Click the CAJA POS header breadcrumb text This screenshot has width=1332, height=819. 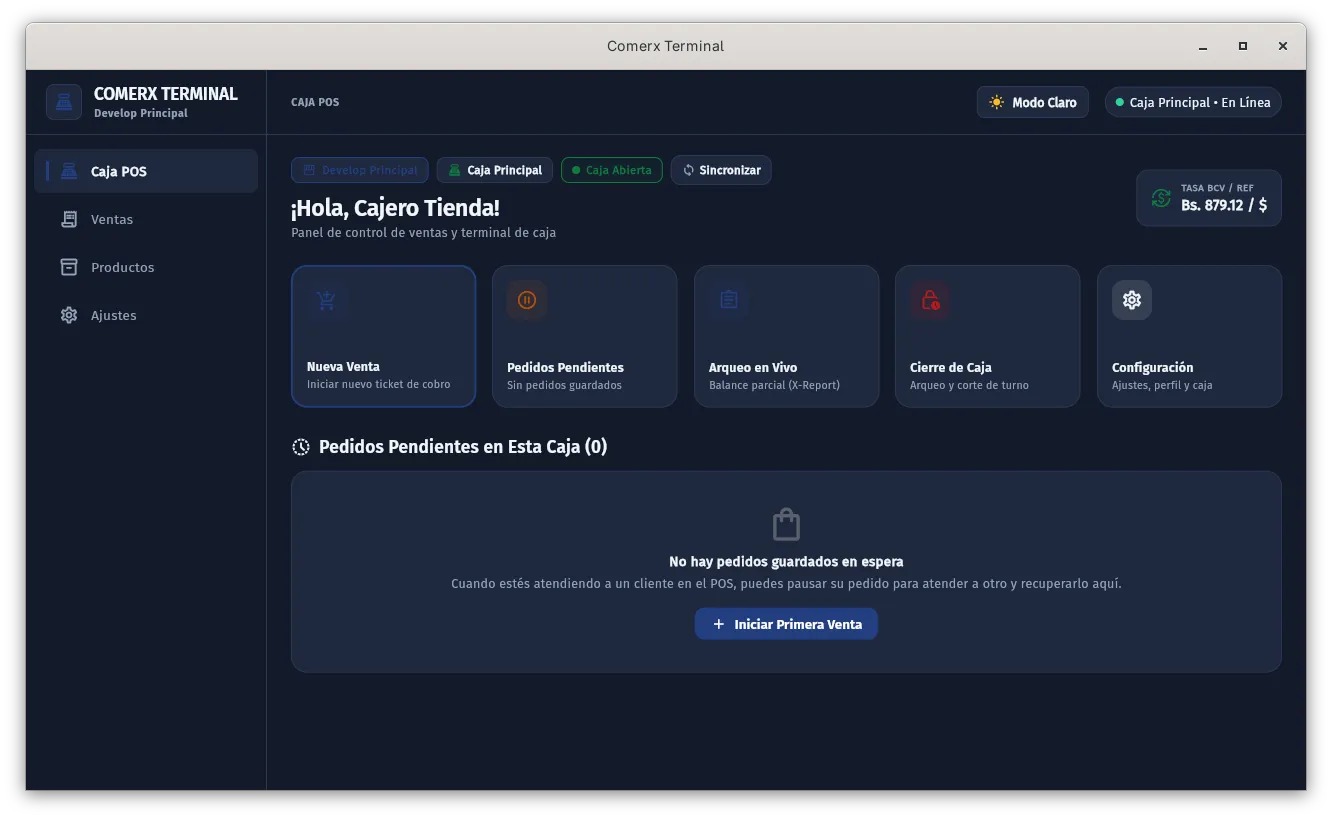[315, 102]
